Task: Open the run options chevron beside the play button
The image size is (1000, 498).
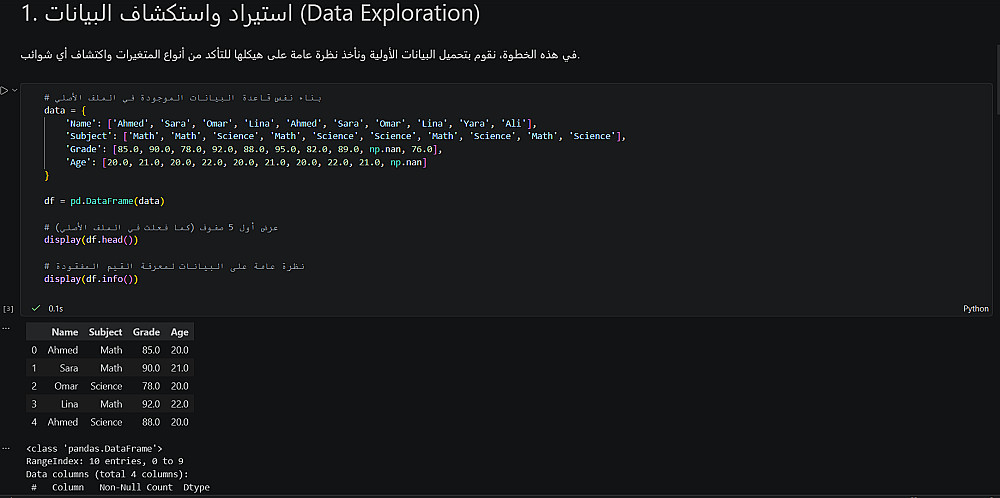Action: pos(13,90)
